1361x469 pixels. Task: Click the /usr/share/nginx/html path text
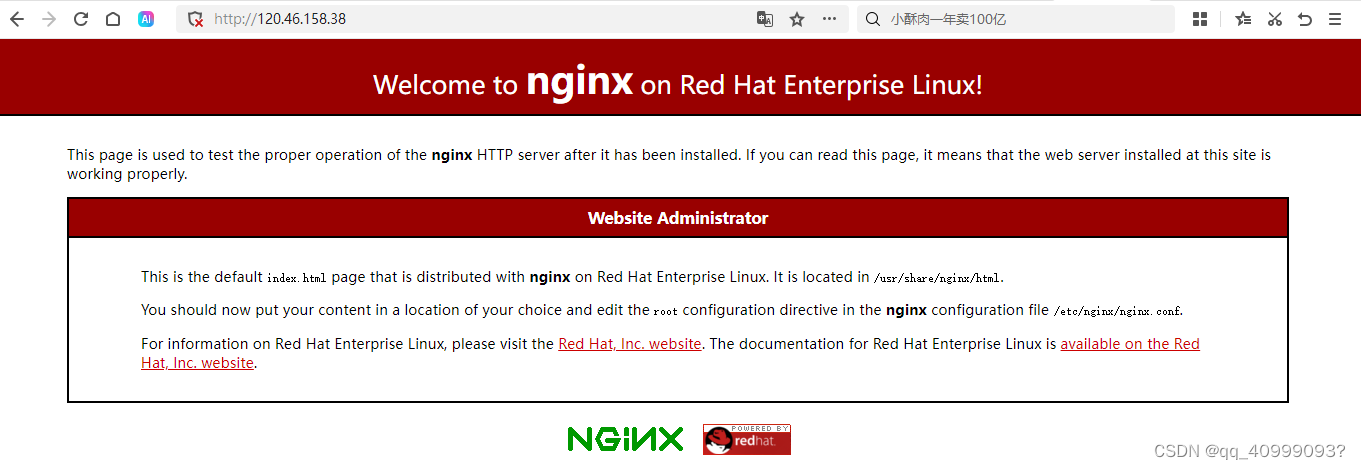point(938,278)
